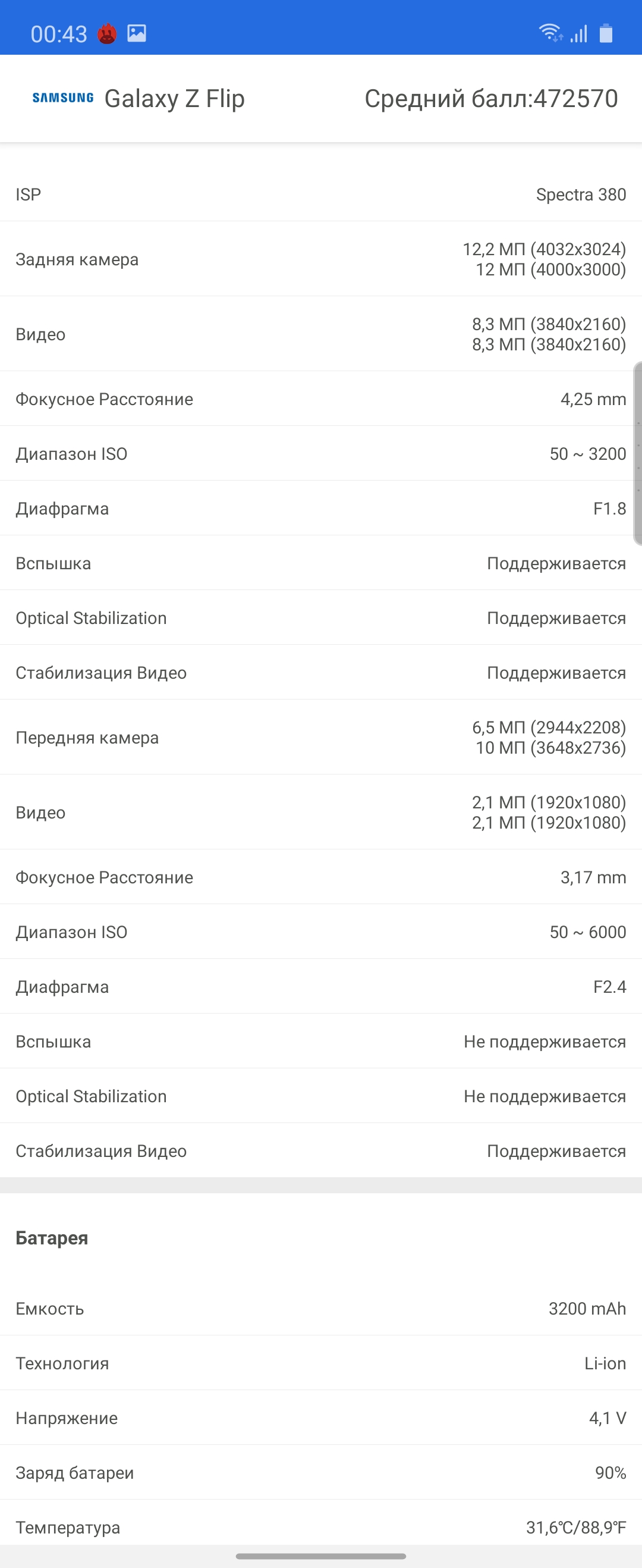
Task: Tap the Wi-Fi status icon
Action: click(550, 33)
